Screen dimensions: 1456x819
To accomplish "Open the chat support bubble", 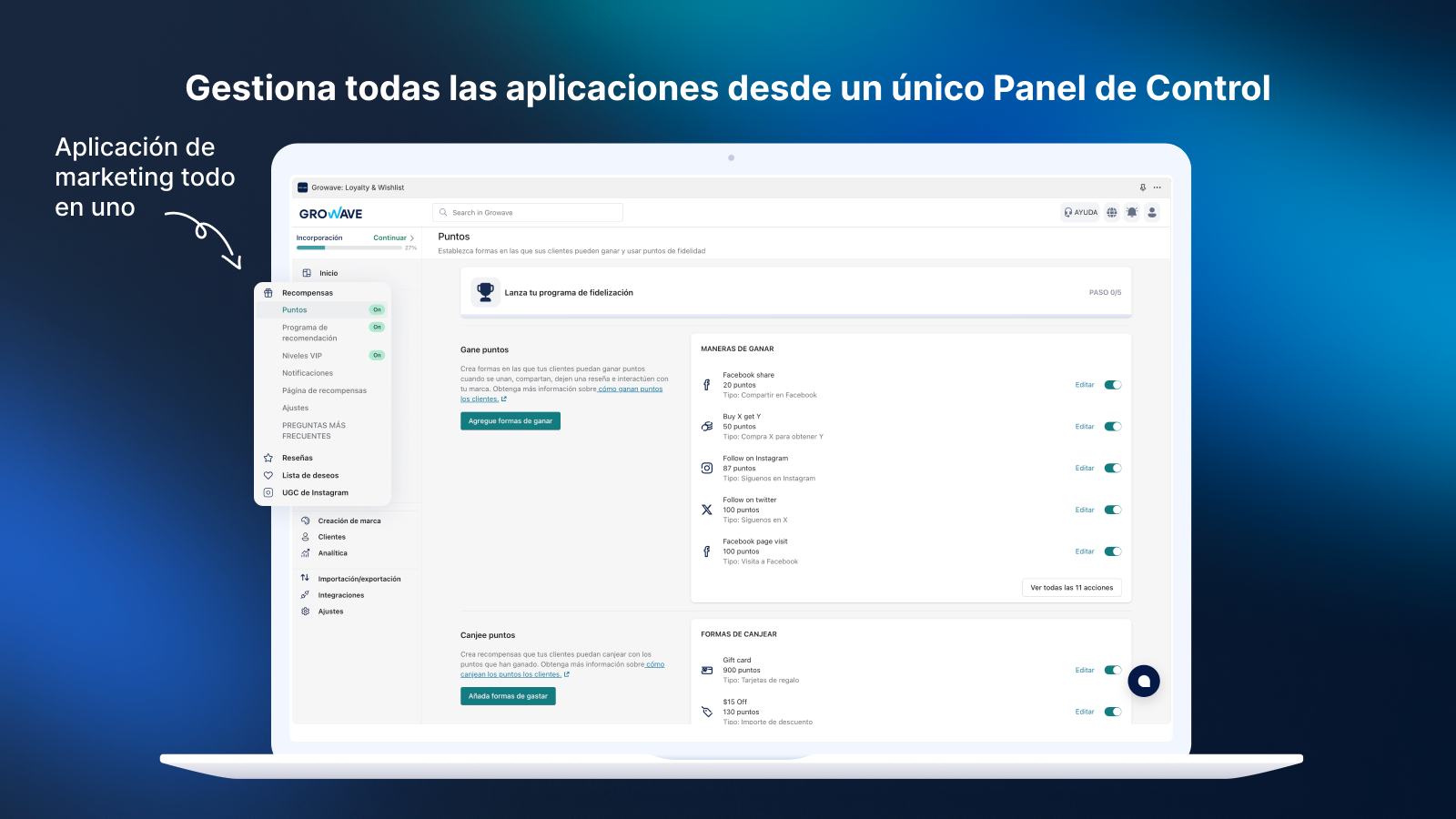I will [1144, 681].
